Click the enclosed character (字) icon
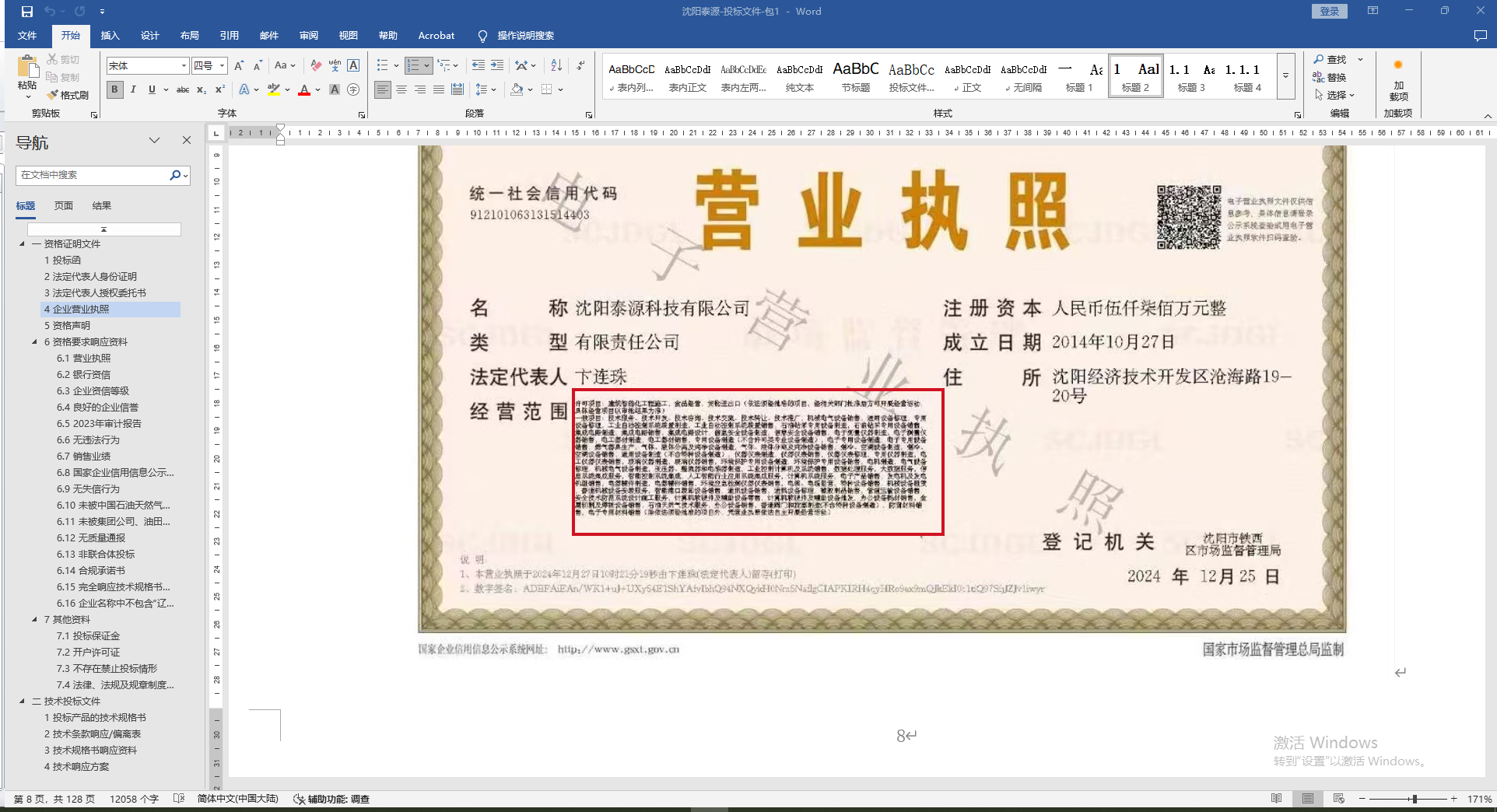This screenshot has width=1497, height=812. (353, 90)
